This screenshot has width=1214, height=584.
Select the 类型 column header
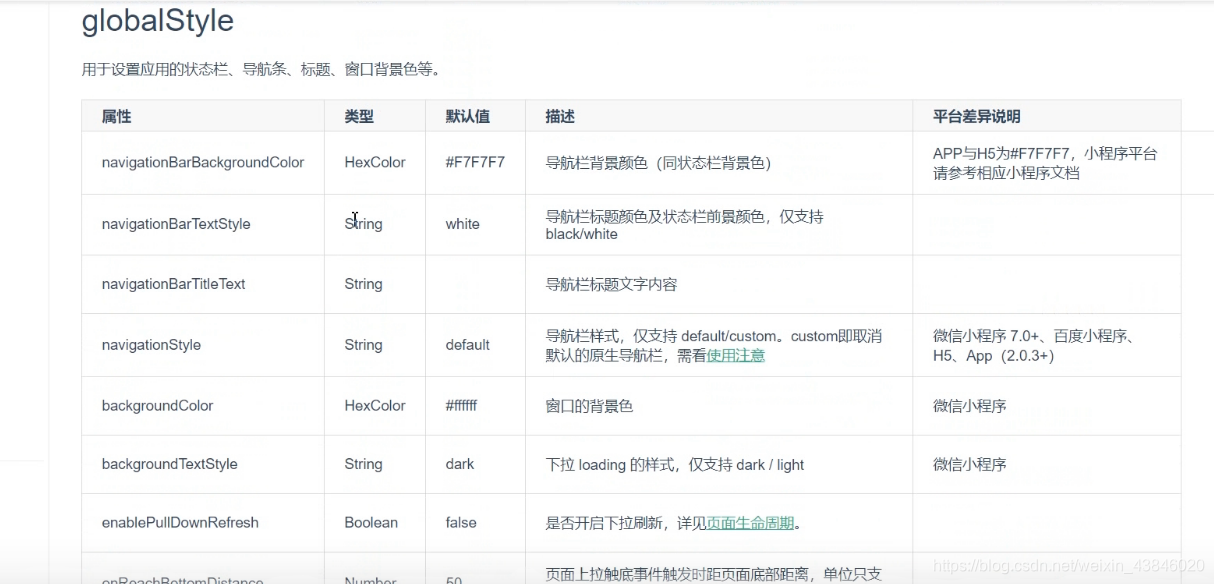tap(359, 116)
